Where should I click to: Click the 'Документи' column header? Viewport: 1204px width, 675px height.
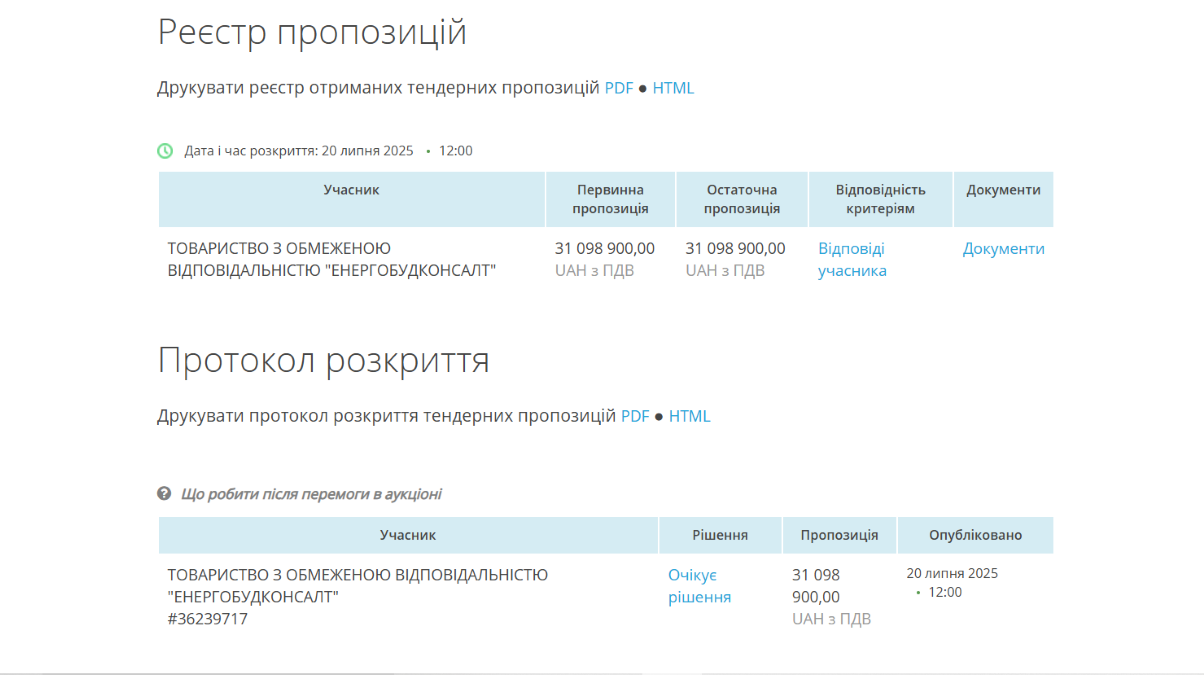coord(1003,190)
